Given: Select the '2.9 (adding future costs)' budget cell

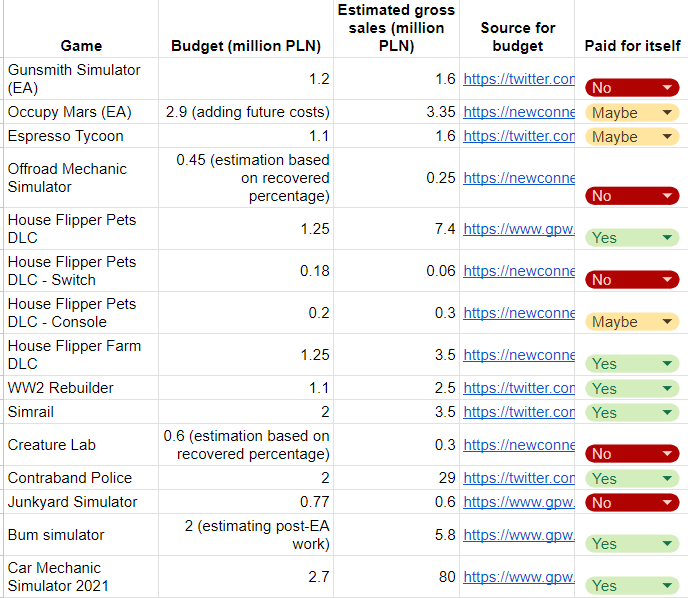Looking at the screenshot, I should pyautogui.click(x=246, y=112).
